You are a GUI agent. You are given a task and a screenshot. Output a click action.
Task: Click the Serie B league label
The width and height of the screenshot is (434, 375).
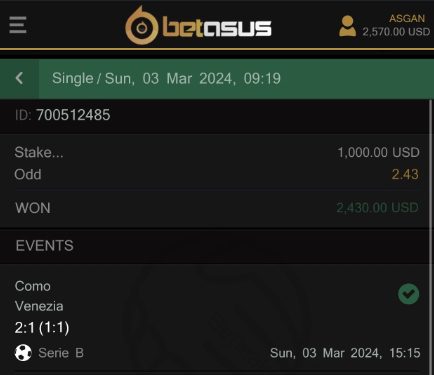coord(61,353)
